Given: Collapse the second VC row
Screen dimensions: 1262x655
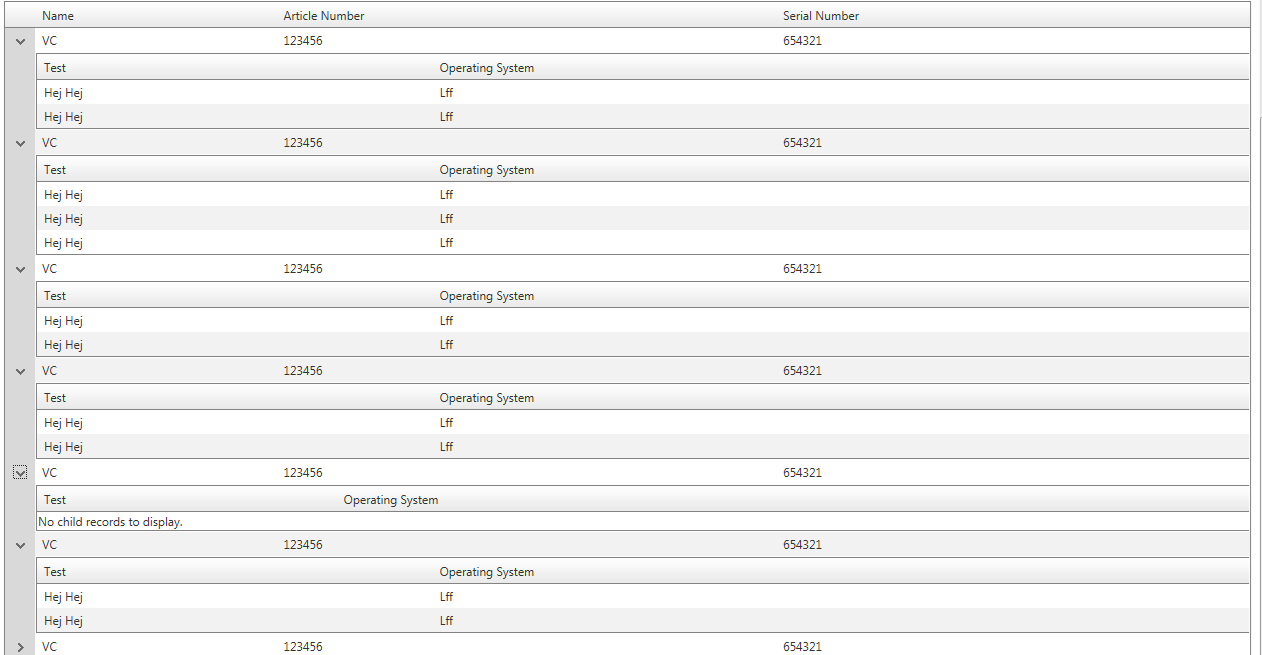Looking at the screenshot, I should tap(20, 143).
